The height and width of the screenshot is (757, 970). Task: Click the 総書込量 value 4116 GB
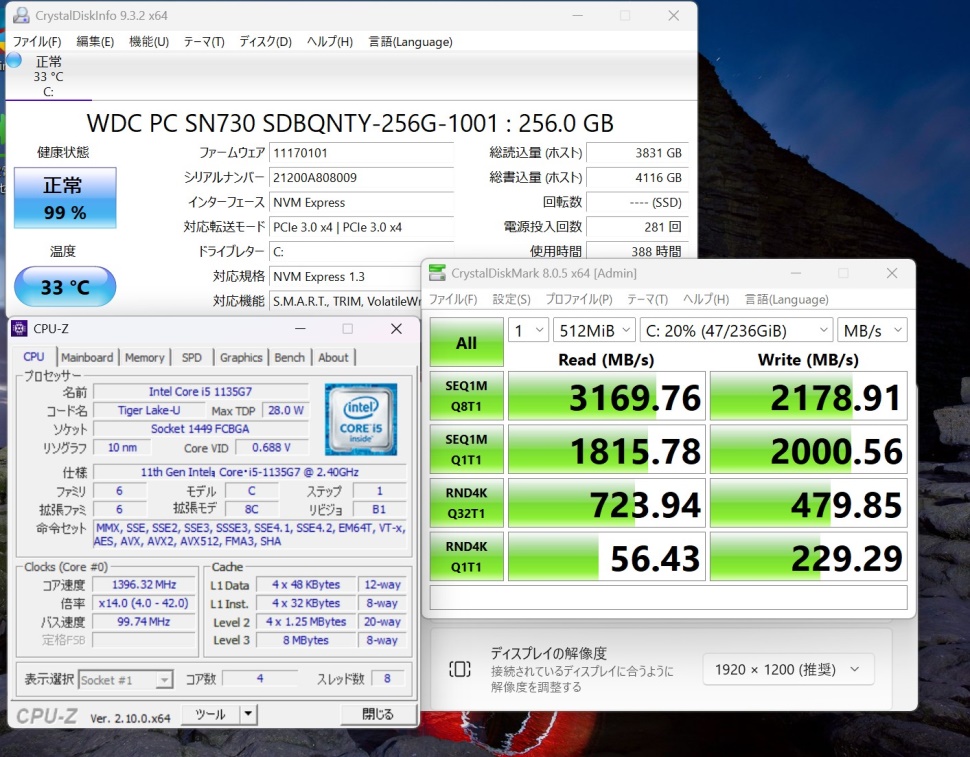[x=637, y=177]
